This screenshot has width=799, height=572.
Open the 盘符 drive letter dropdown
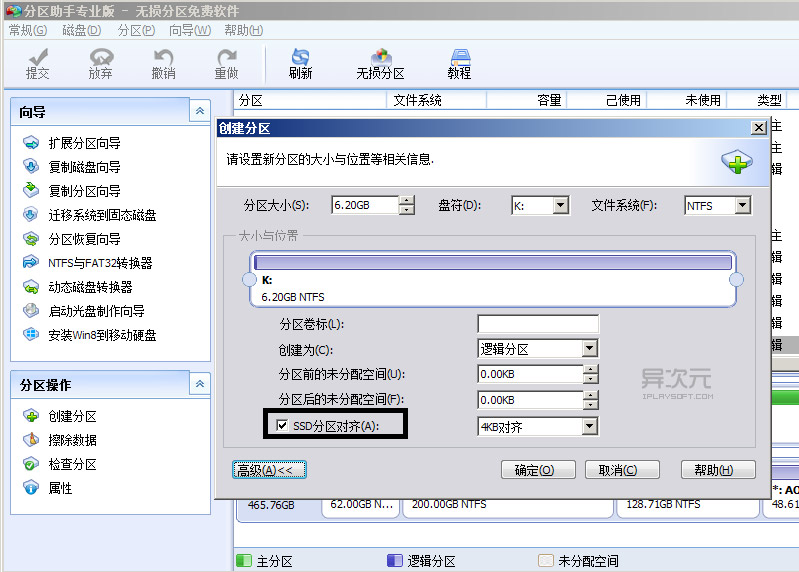click(561, 206)
